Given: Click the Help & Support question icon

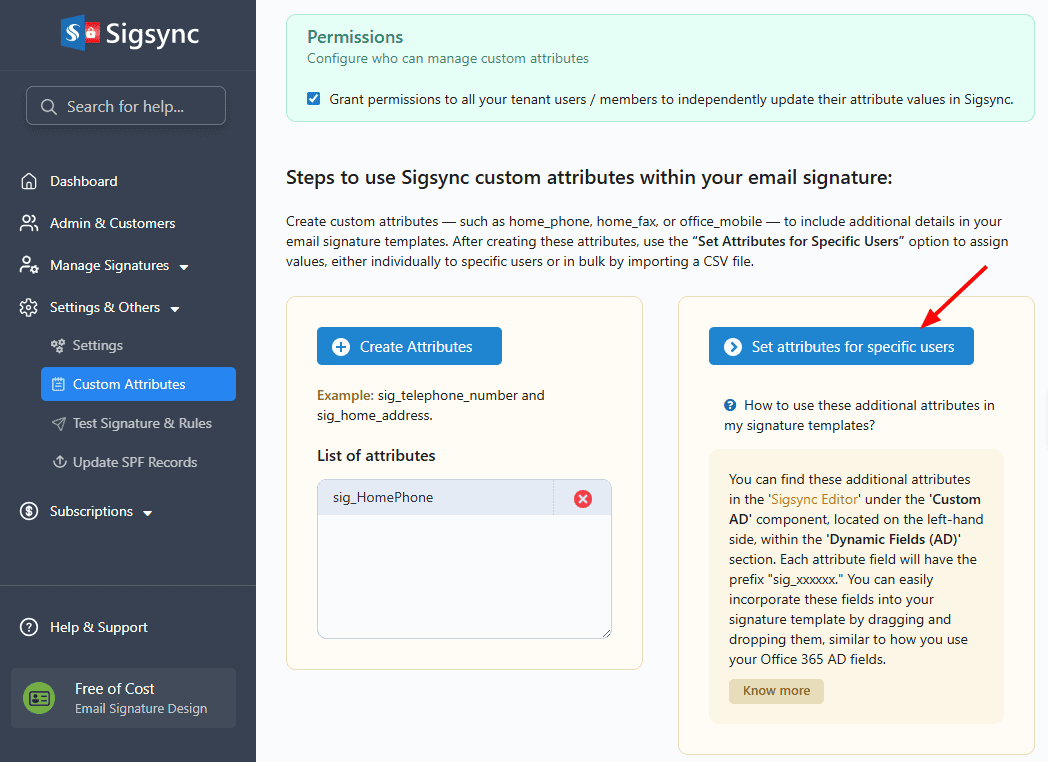Looking at the screenshot, I should point(29,627).
